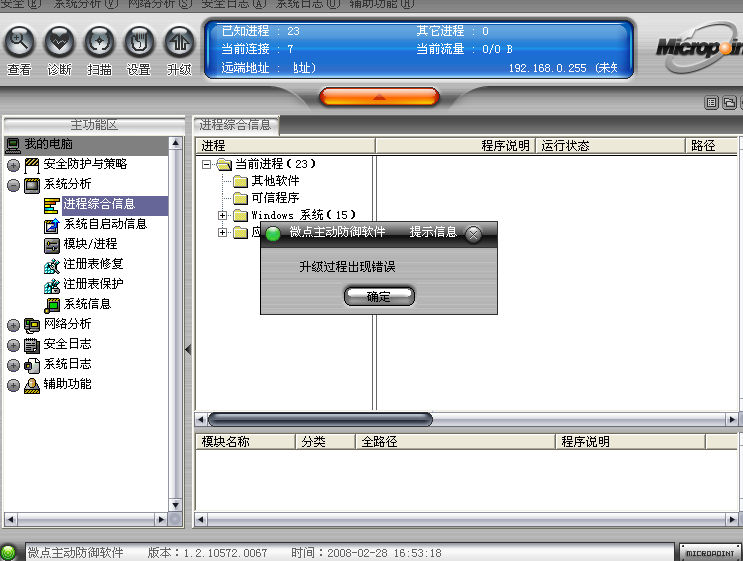Click the 升级 upgrade arrows icon
This screenshot has height=561, width=743.
coord(179,42)
